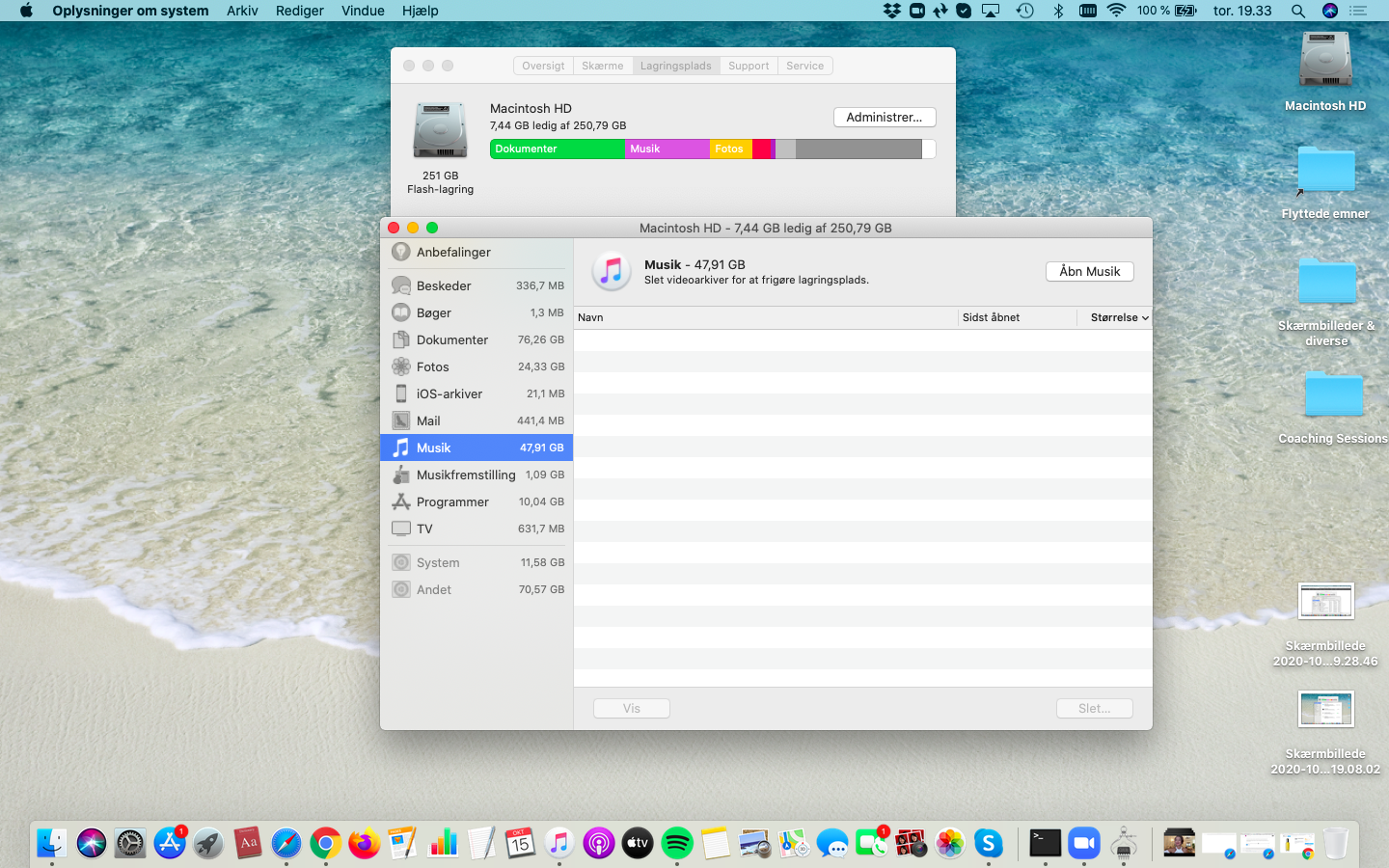This screenshot has height=868, width=1389.
Task: Select Fotos category in sidebar
Action: point(477,366)
